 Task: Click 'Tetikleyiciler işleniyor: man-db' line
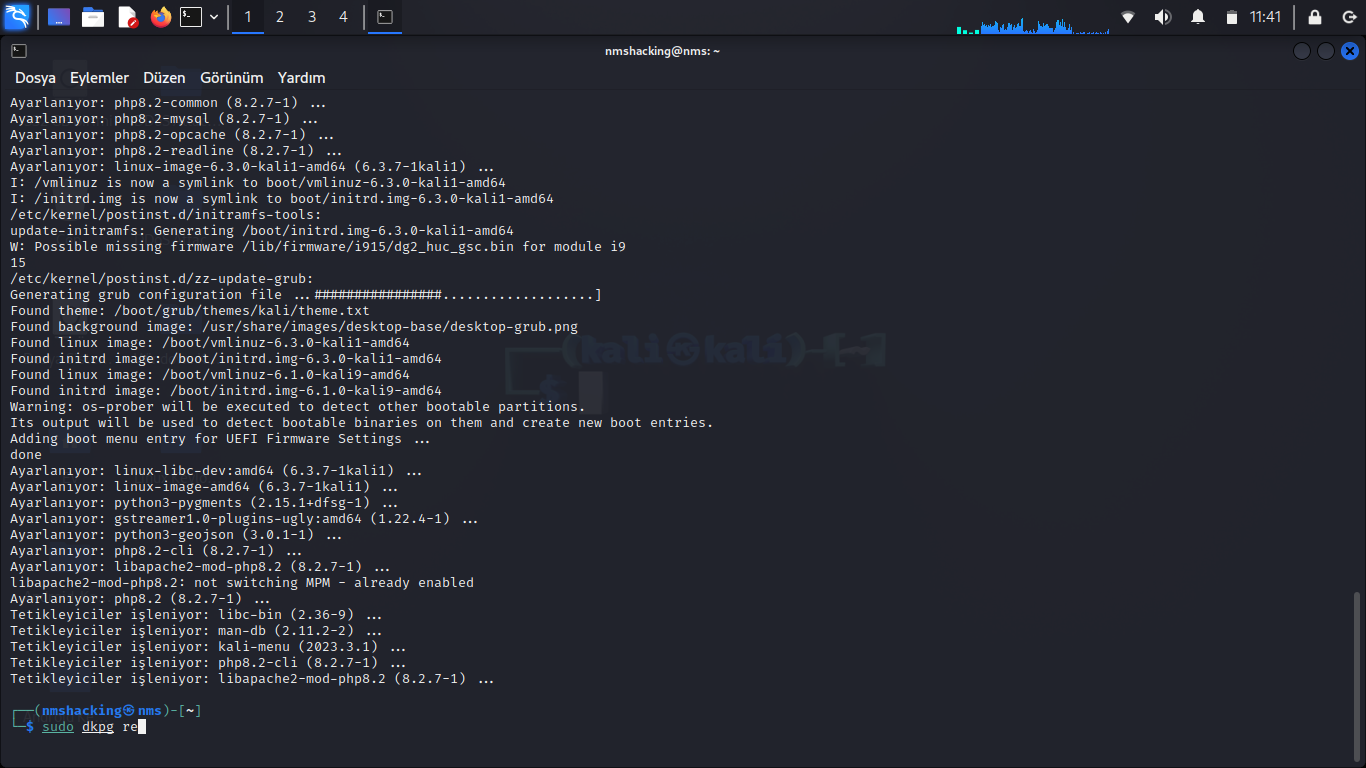click(196, 631)
